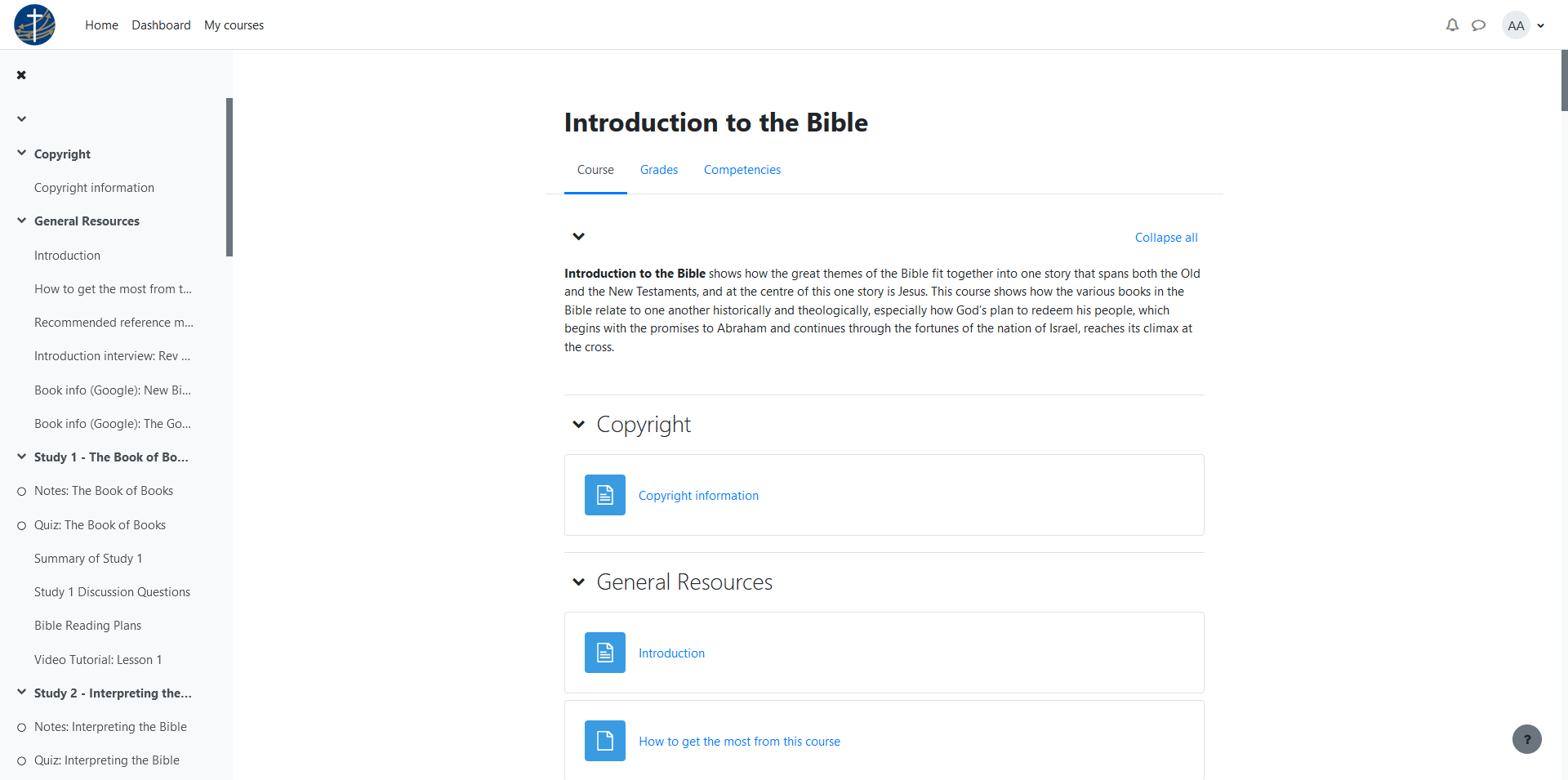
Task: Open the user menu dropdown arrow
Action: coord(1541,25)
